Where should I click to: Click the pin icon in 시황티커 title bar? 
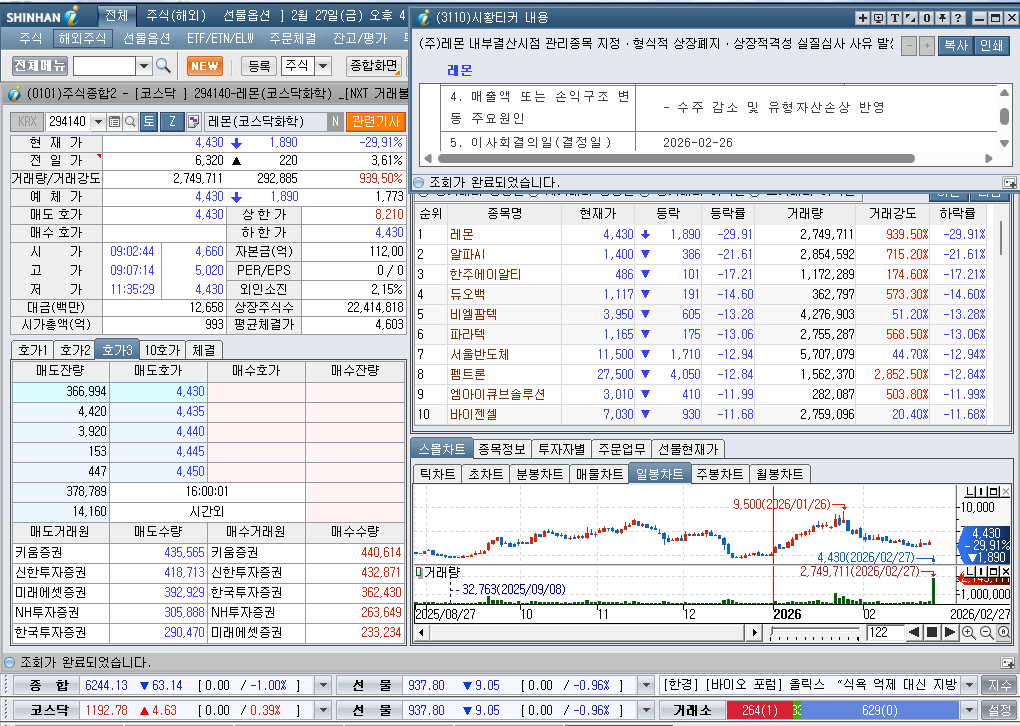942,18
